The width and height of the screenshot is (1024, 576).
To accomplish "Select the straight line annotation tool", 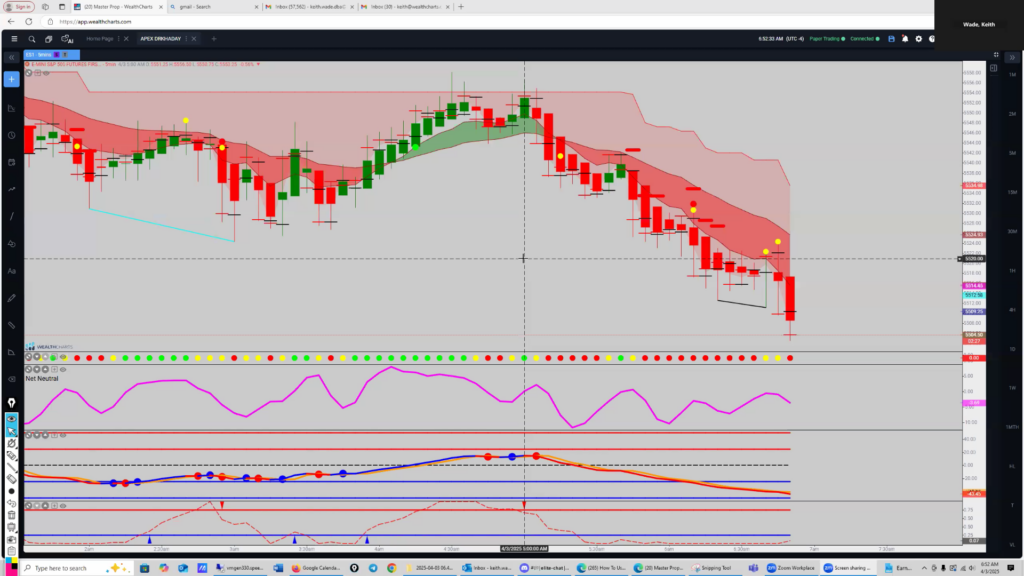I will (x=12, y=468).
